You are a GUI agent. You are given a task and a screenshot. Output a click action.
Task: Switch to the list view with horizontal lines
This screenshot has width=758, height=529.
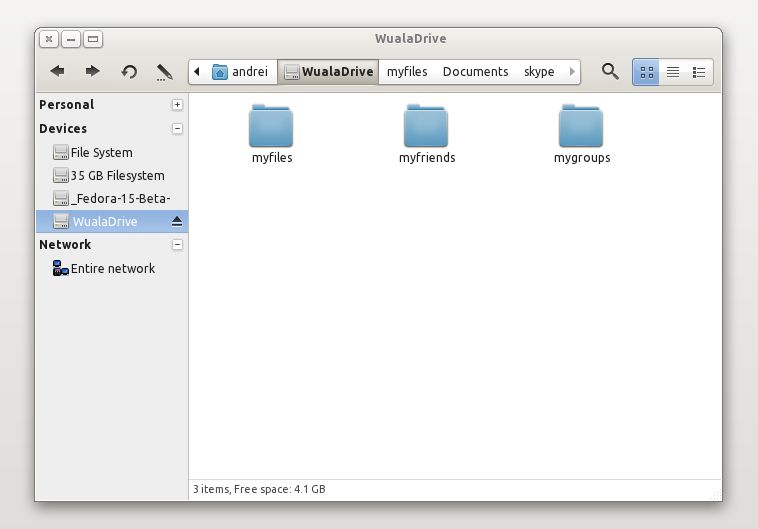coord(673,73)
